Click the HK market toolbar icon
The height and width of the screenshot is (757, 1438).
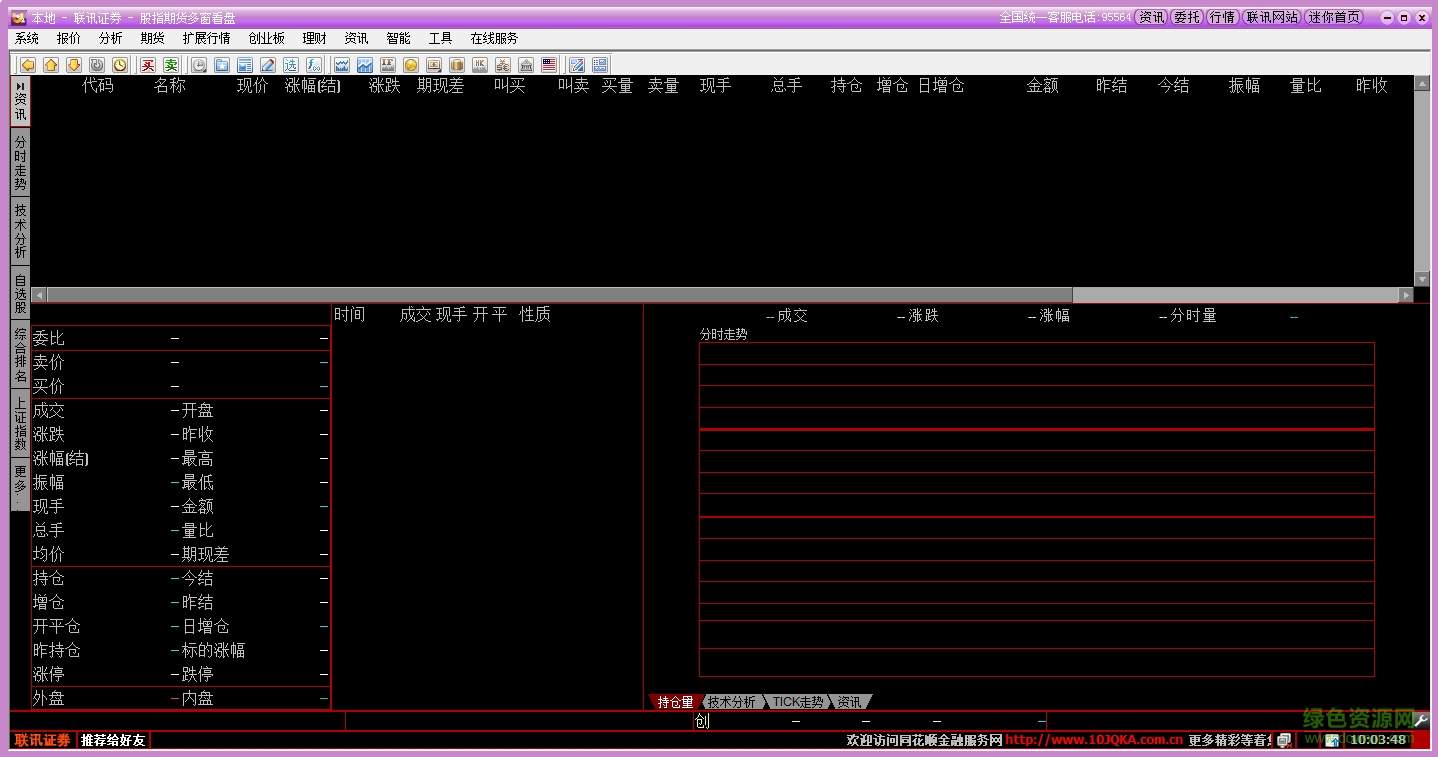tap(480, 65)
